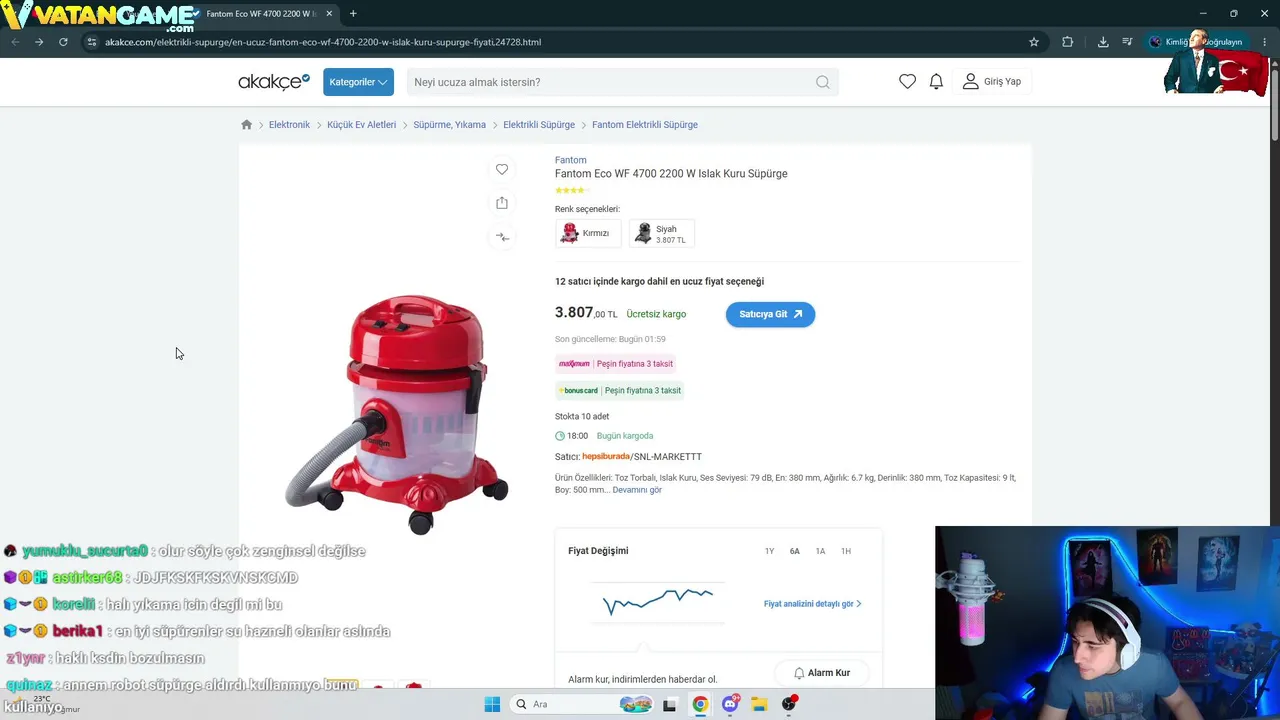Select the 1A price history range

click(820, 551)
